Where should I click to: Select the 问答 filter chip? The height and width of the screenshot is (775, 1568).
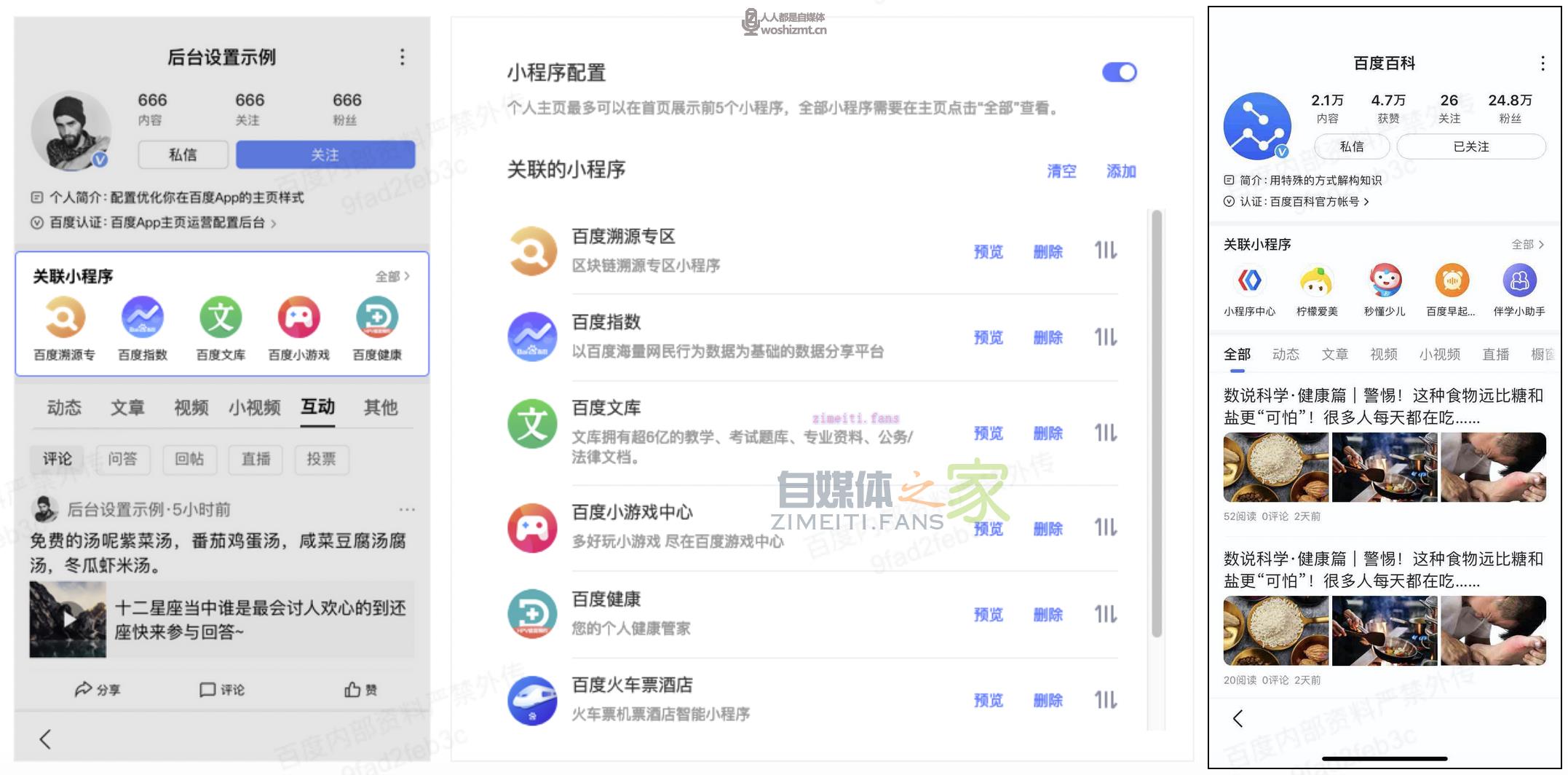(x=122, y=459)
